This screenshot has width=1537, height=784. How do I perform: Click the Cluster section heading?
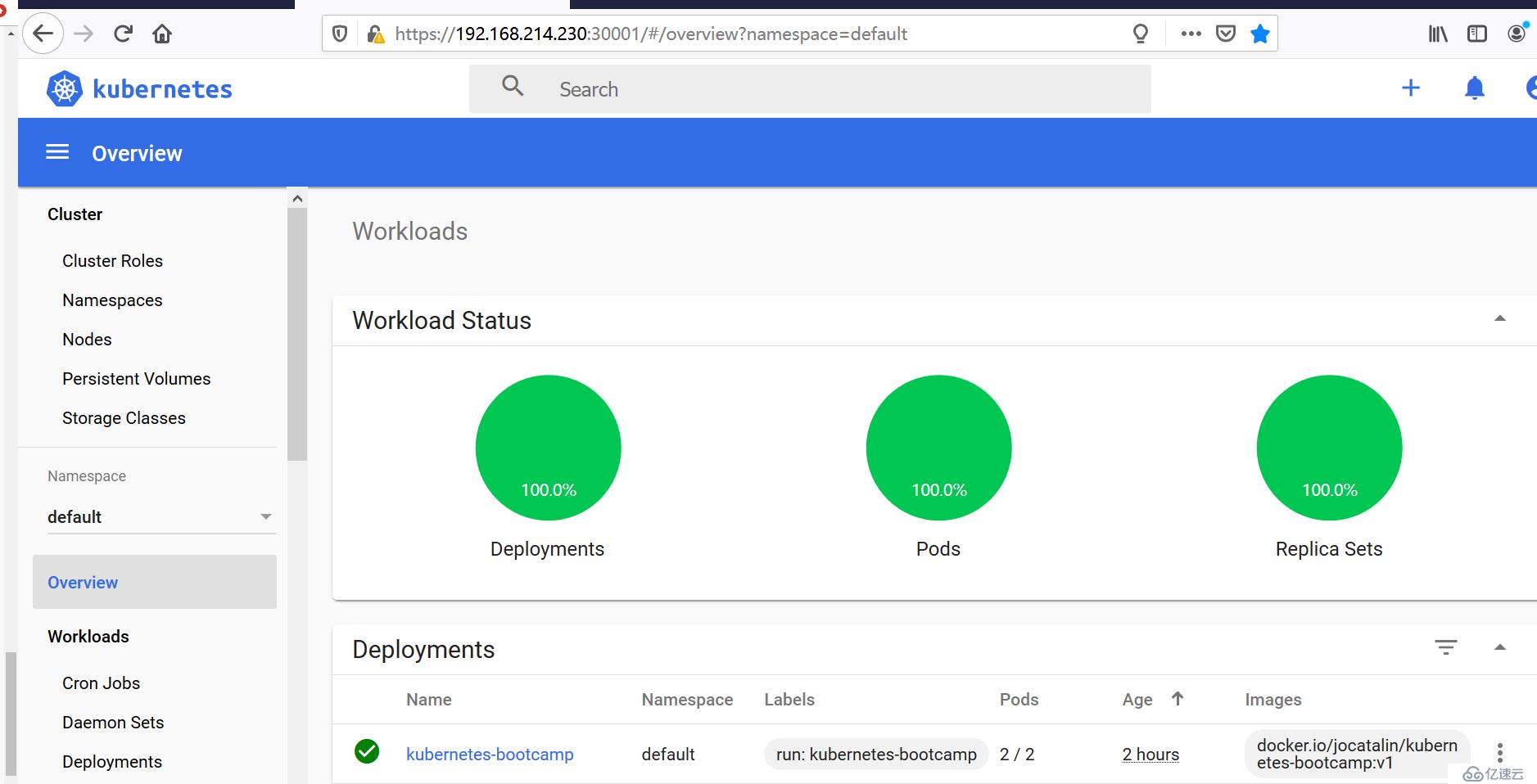(x=75, y=214)
